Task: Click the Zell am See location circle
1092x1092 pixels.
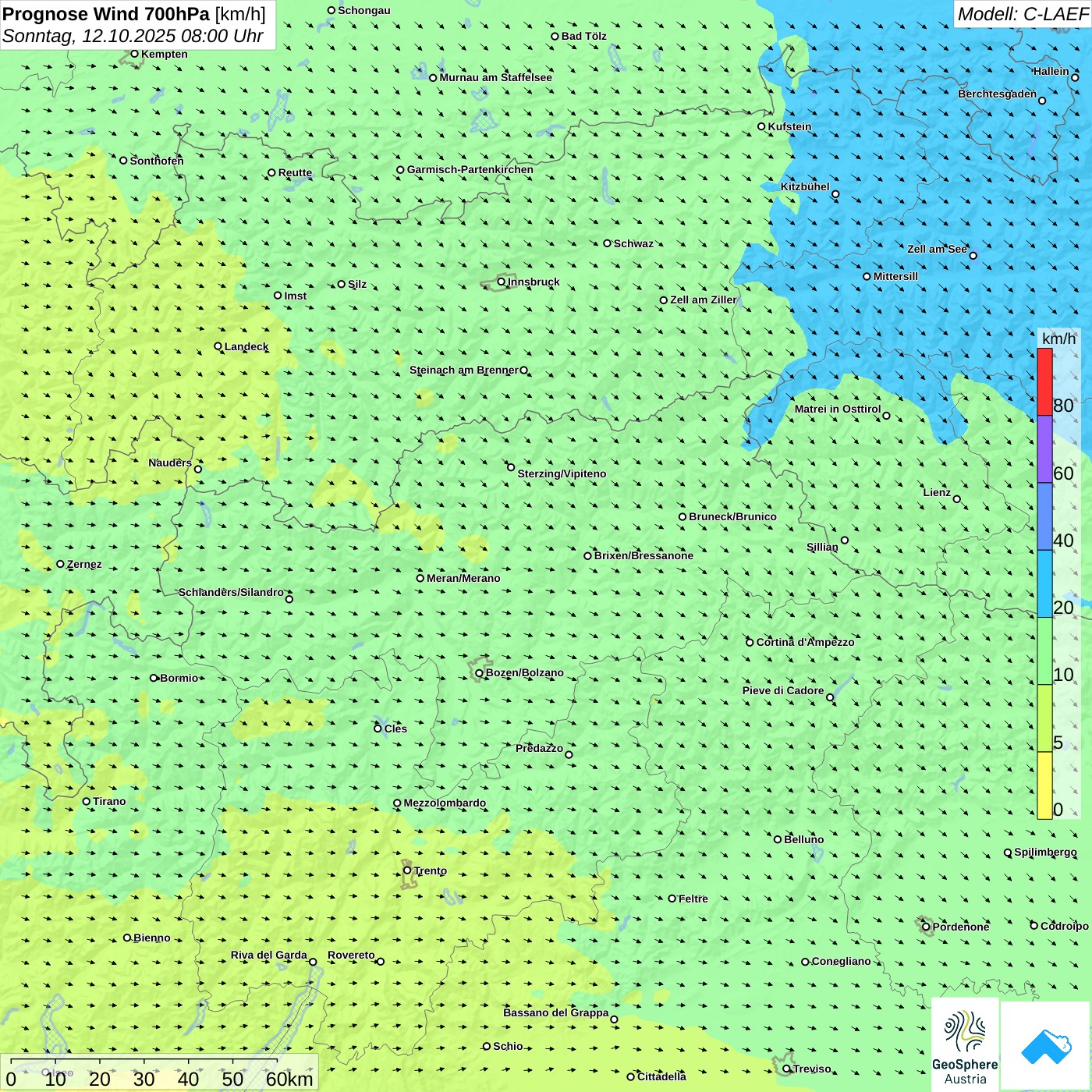Action: pos(973,255)
